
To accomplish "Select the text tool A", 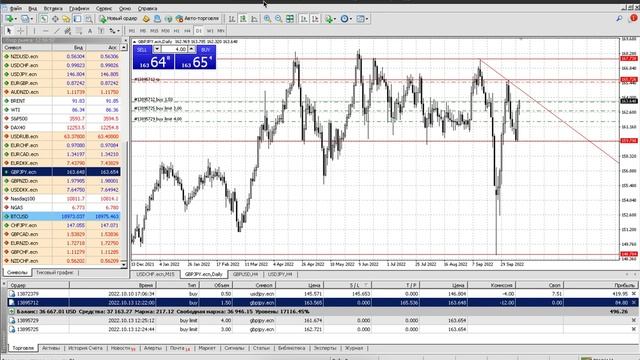I will [90, 31].
